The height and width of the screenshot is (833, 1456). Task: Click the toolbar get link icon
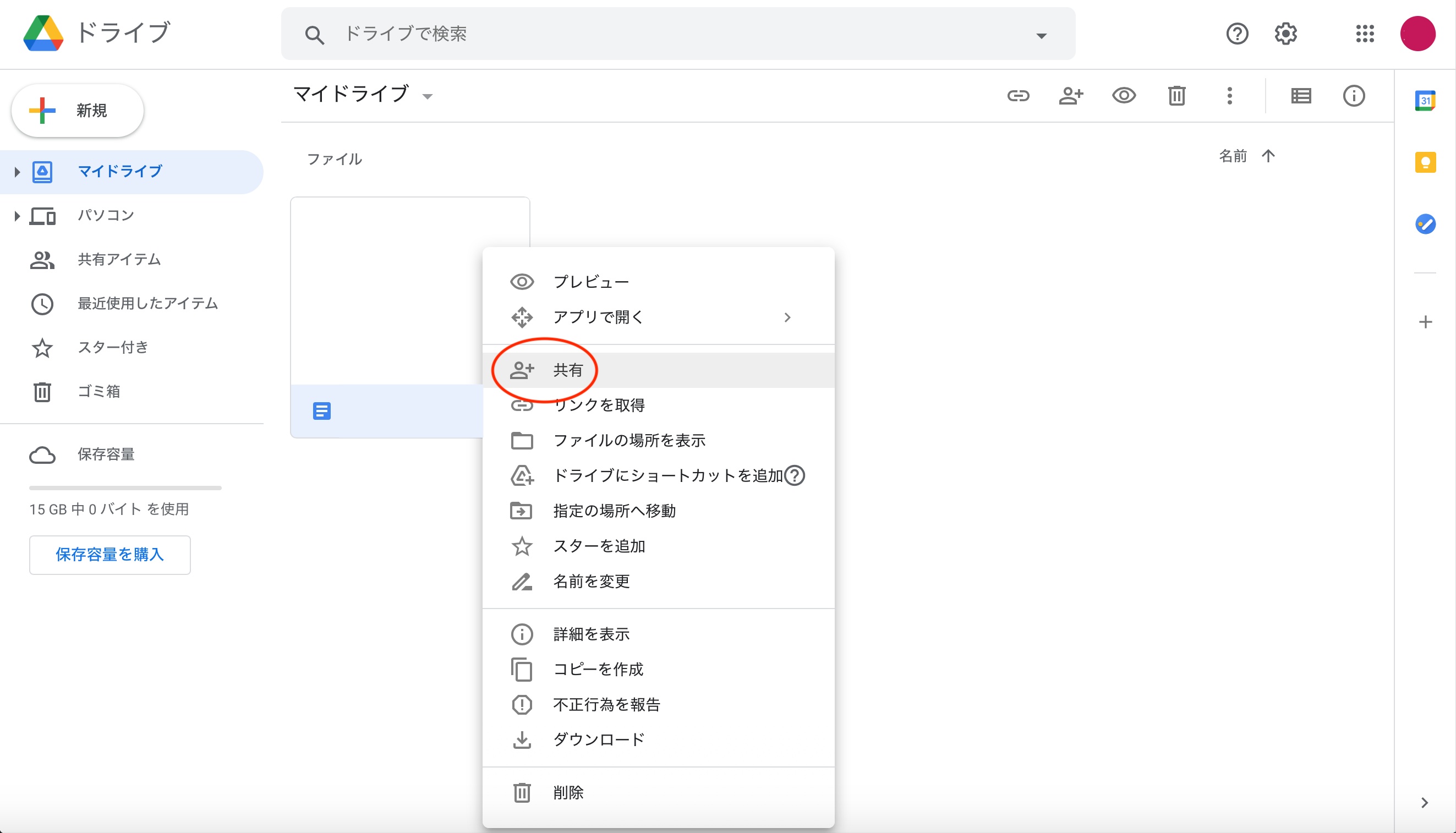point(1019,96)
